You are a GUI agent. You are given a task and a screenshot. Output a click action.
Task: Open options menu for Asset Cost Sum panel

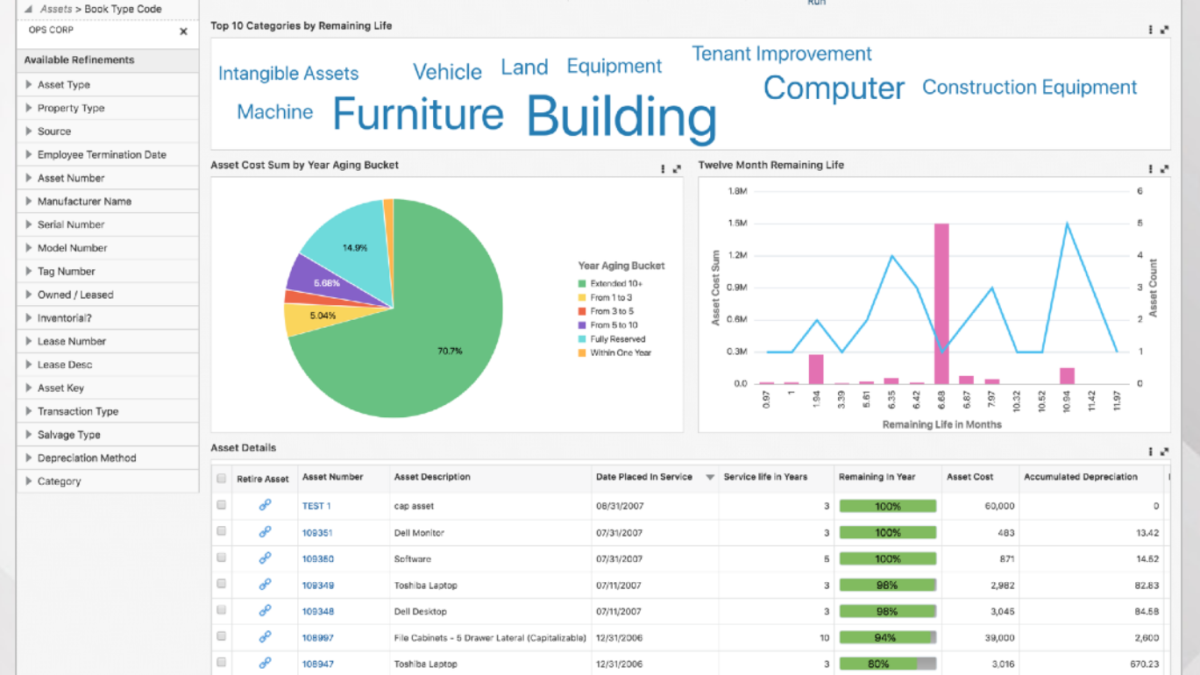[663, 169]
